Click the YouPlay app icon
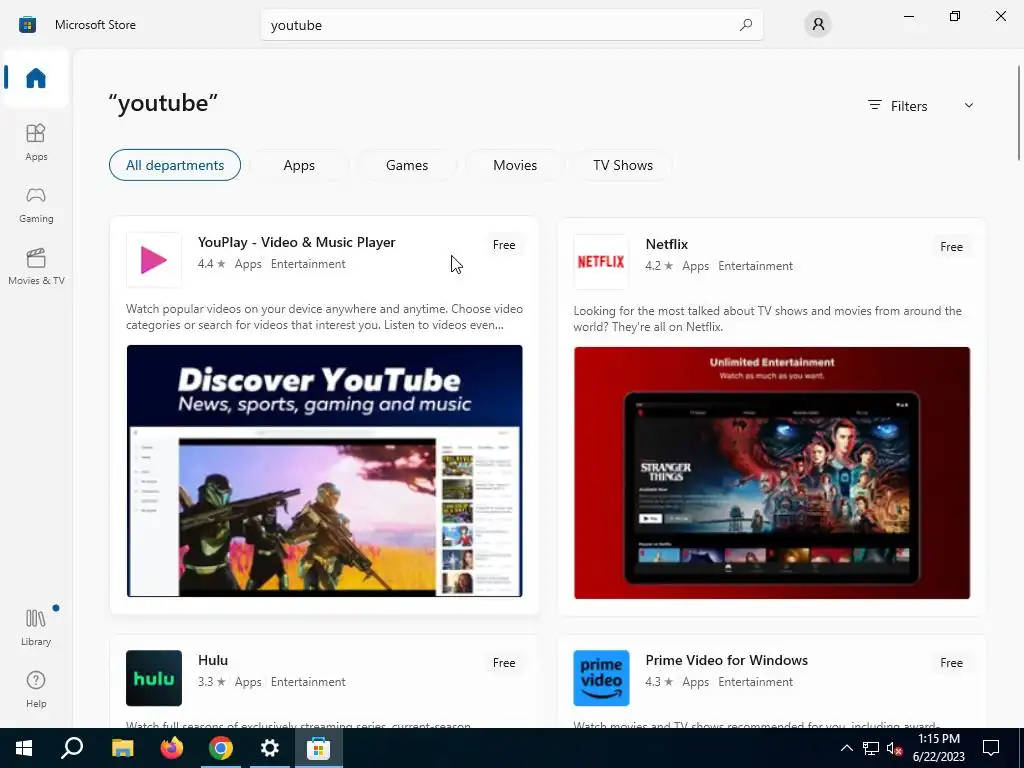Screen dimensions: 1024x768 pos(154,260)
